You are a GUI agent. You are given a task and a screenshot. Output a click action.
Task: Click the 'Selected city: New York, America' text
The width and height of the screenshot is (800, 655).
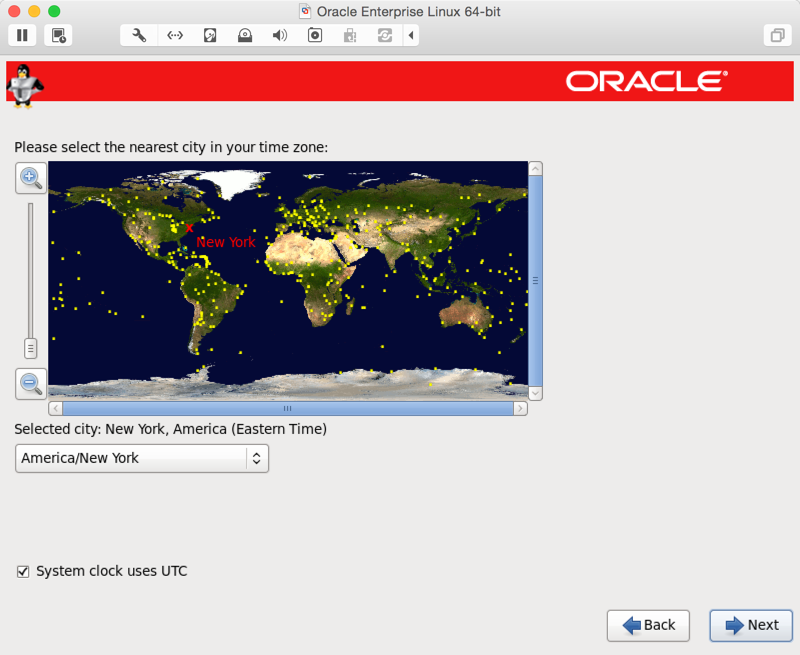point(170,429)
